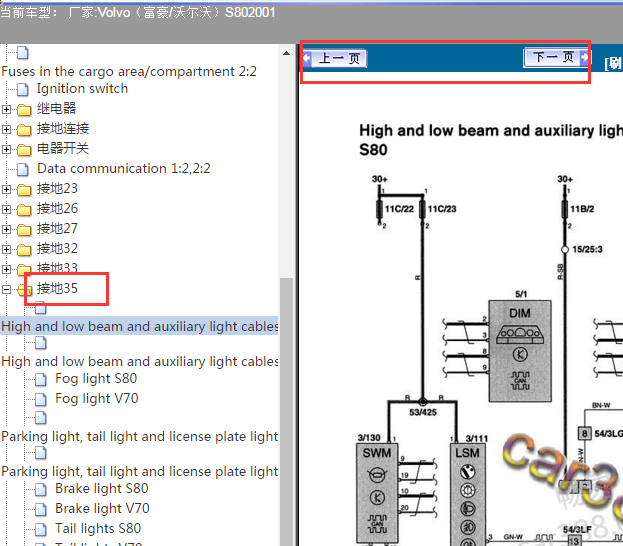This screenshot has height=546, width=623.
Task: Expand the 继电器 folder
Action: [x=6, y=109]
